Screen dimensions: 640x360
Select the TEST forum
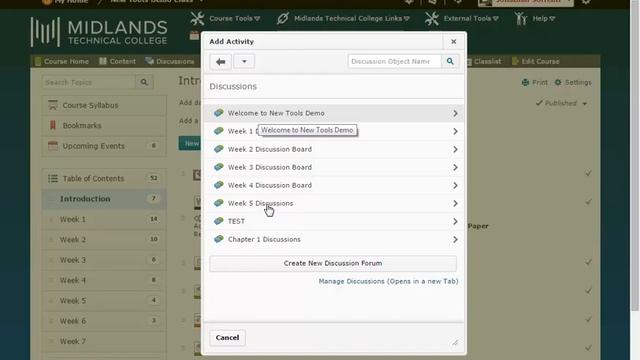[x=333, y=221]
